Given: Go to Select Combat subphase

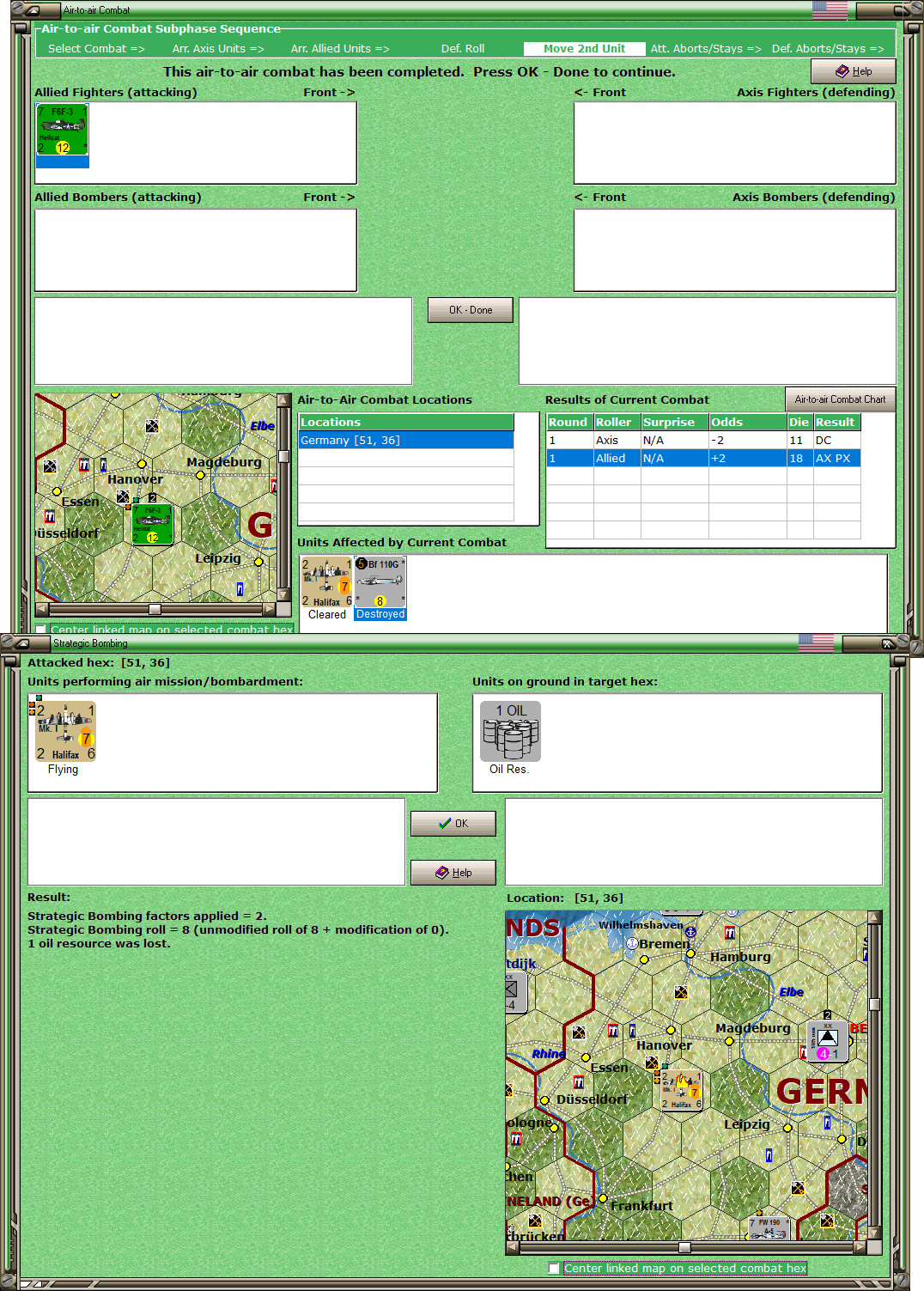Looking at the screenshot, I should (x=96, y=49).
